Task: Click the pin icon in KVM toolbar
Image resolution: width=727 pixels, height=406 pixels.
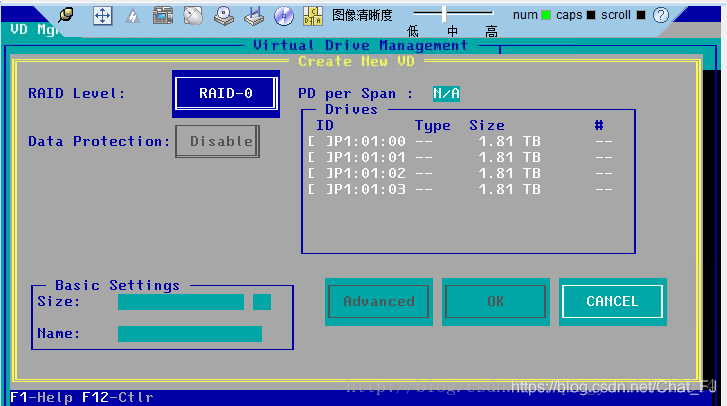Action: point(66,15)
